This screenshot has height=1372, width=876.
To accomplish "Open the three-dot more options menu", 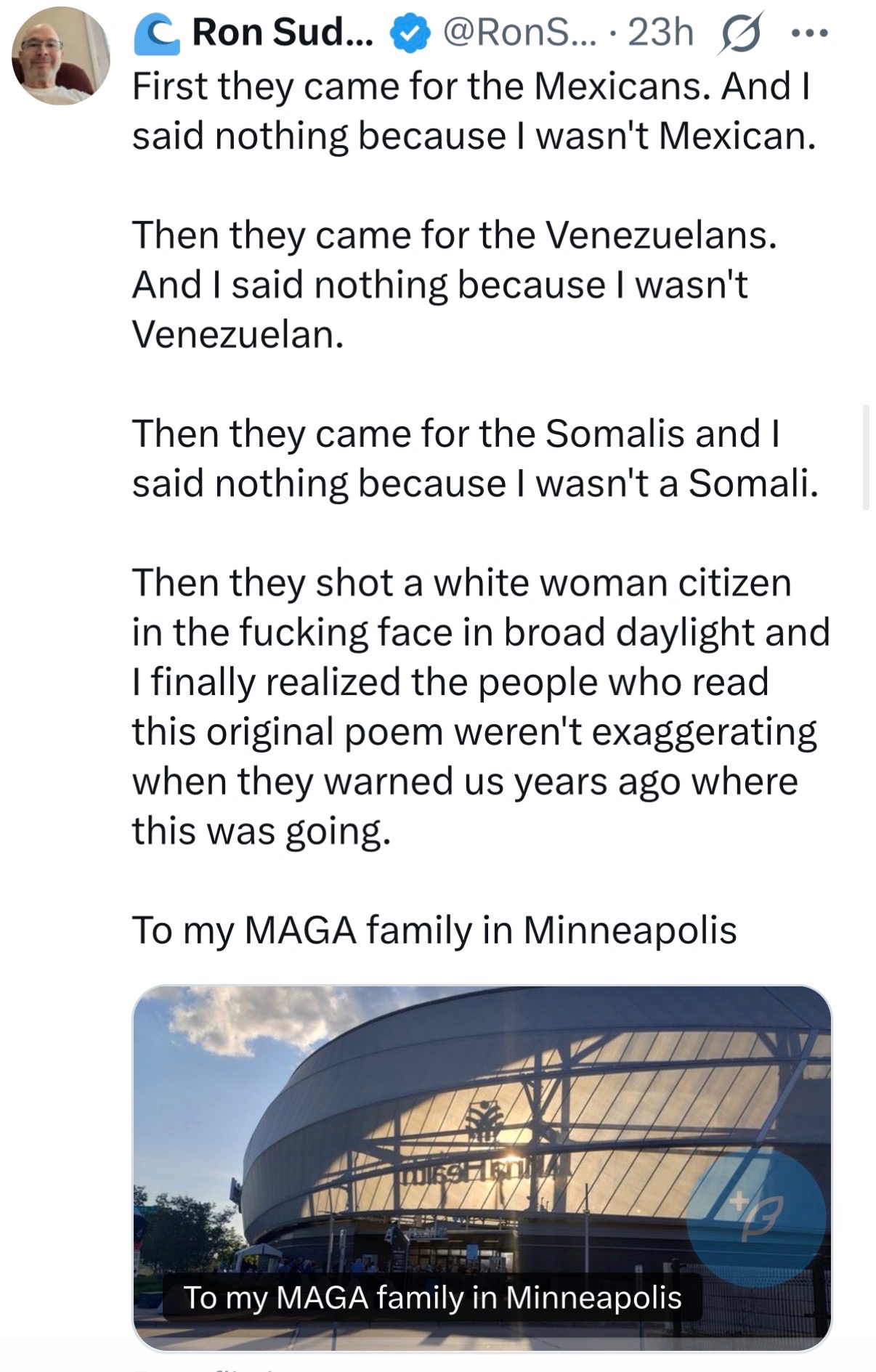I will tap(810, 33).
